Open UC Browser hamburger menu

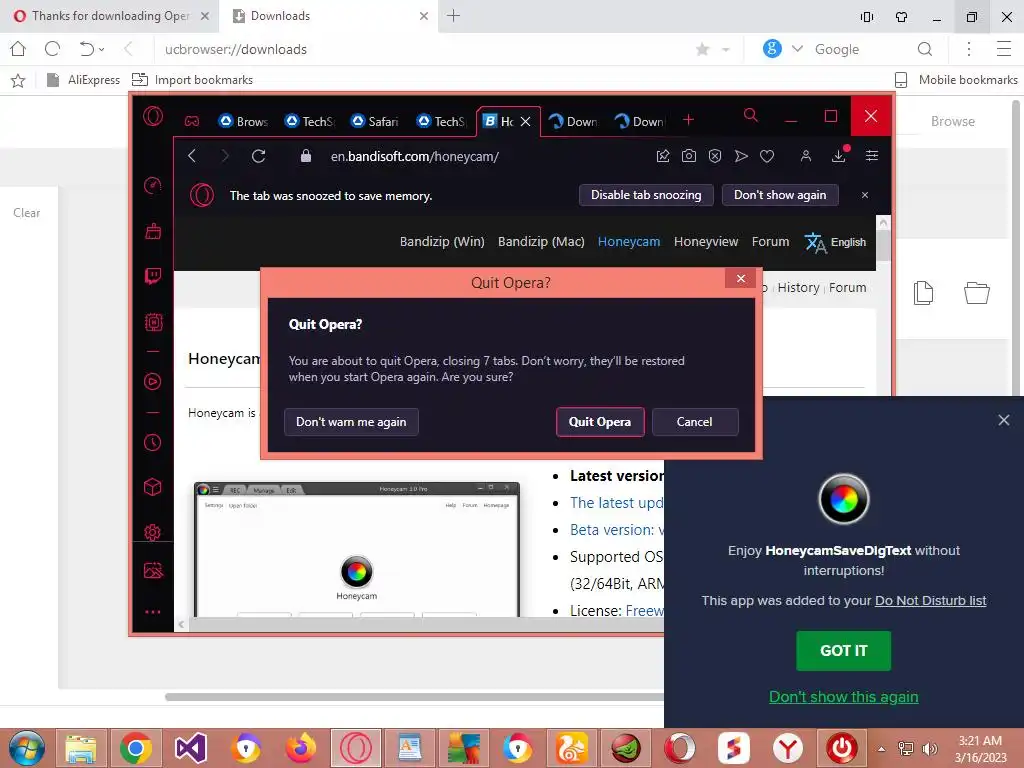(x=1004, y=49)
